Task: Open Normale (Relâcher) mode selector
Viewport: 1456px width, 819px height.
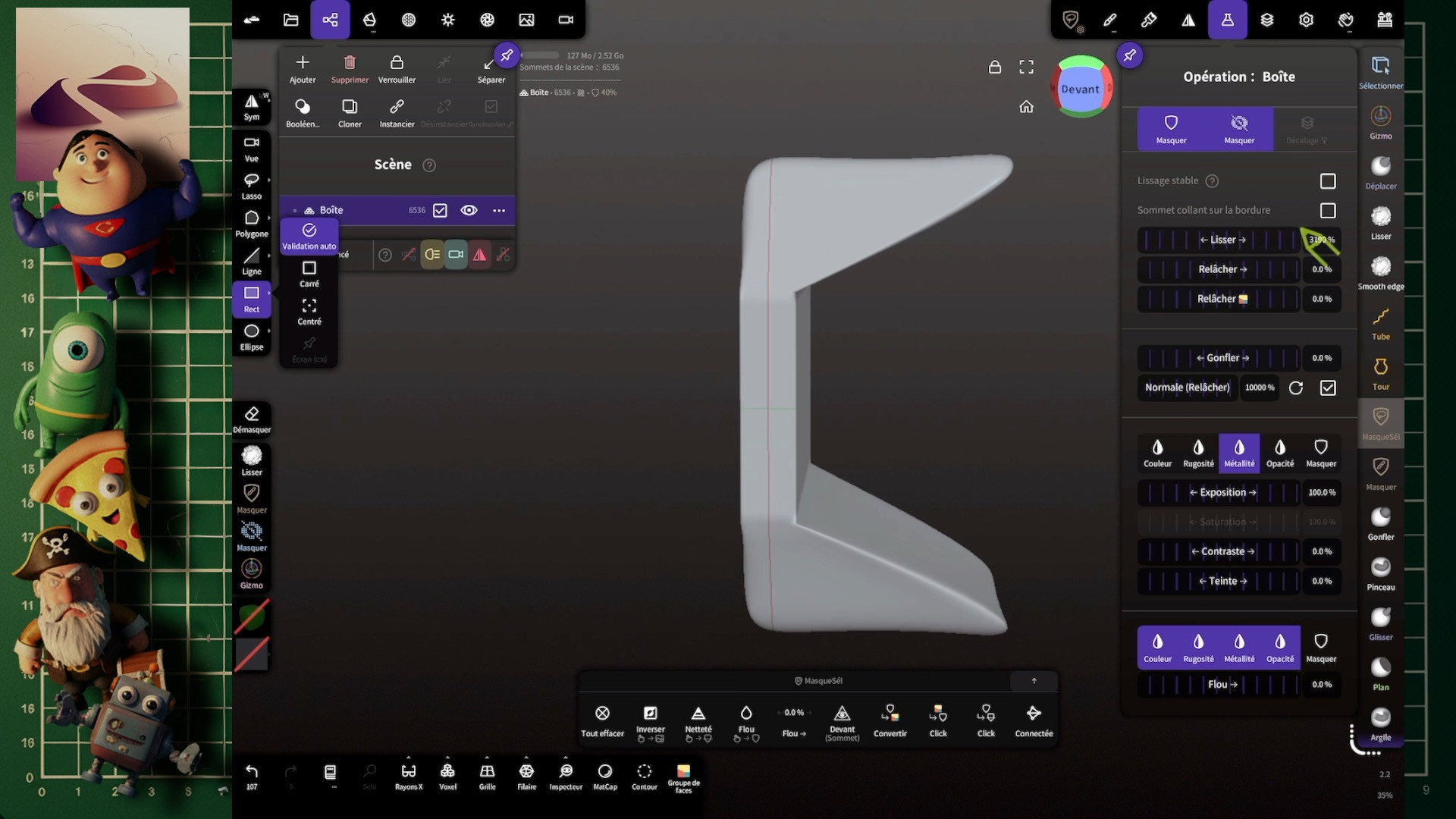Action: tap(1187, 388)
